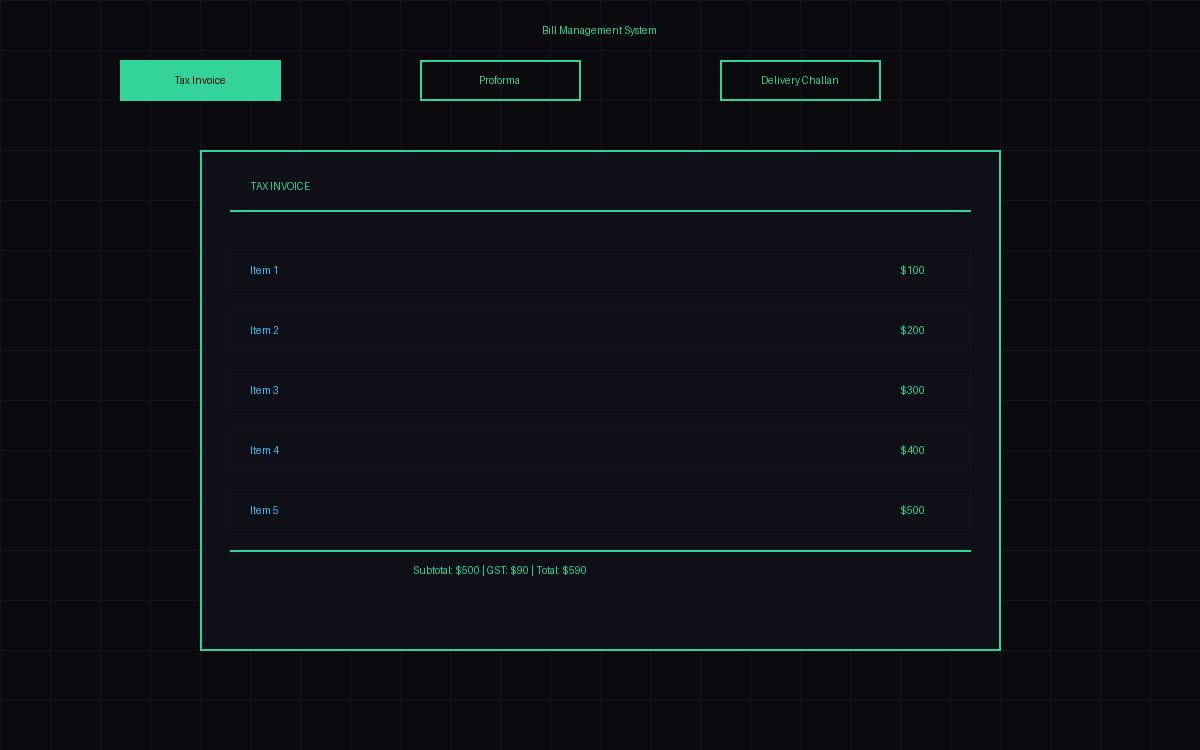
Task: Select the Tax Invoice tab
Action: tap(200, 80)
